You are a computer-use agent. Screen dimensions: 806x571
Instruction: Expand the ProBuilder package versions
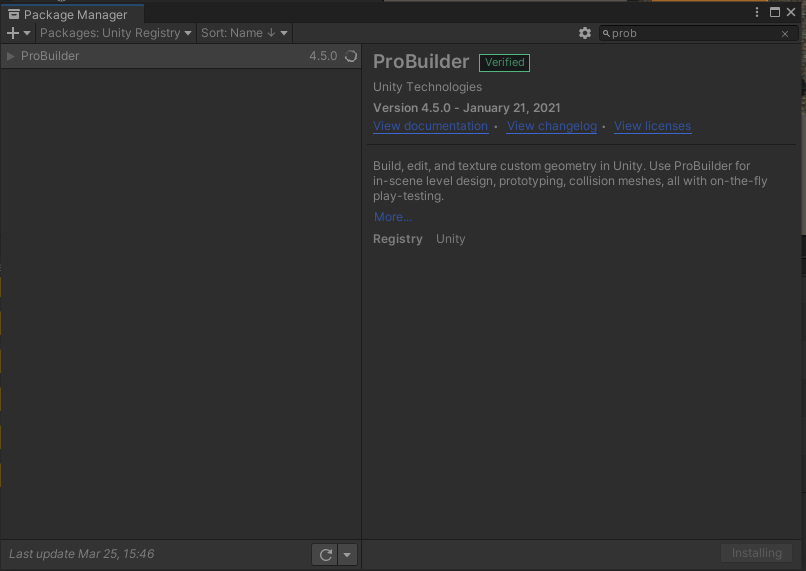10,56
